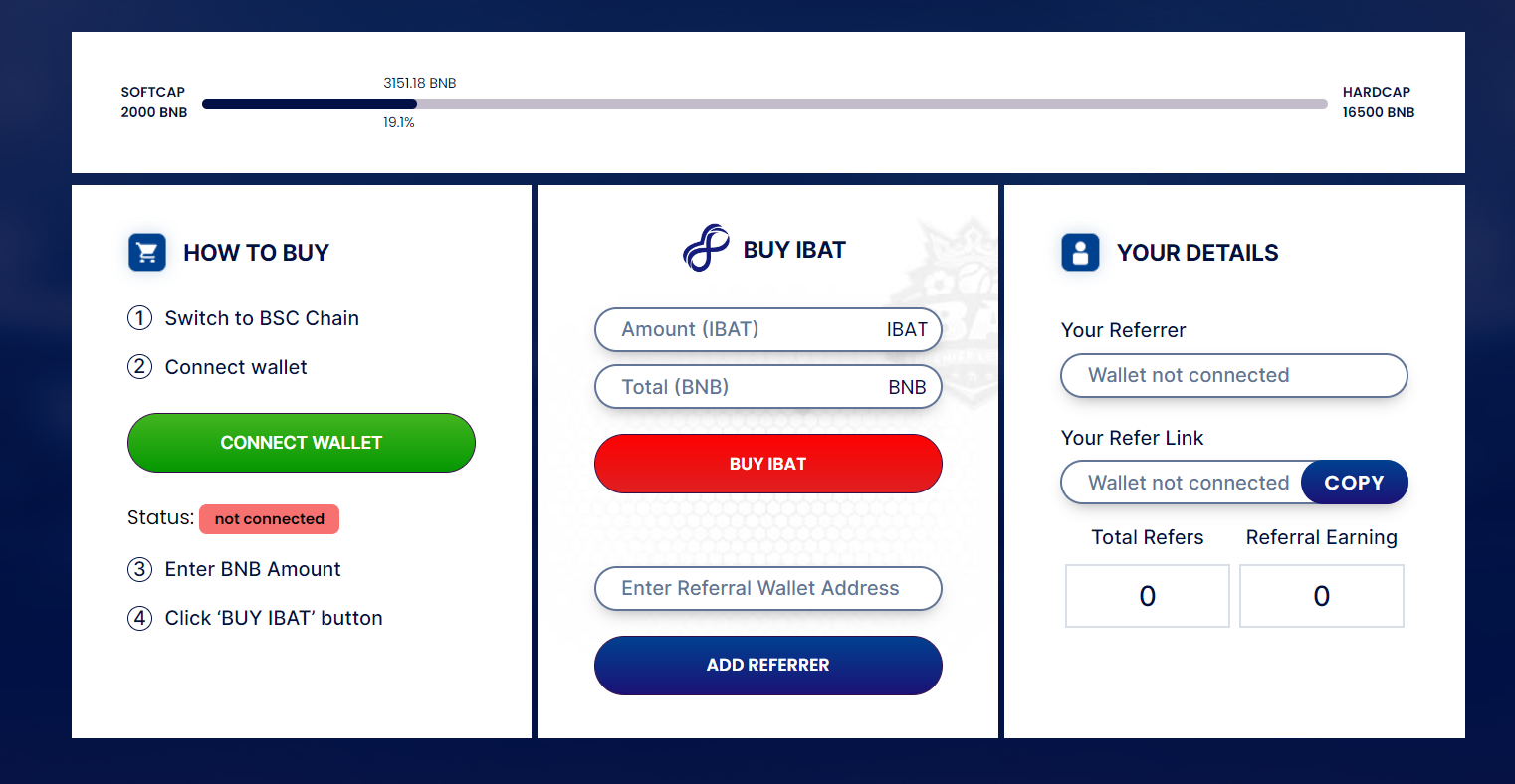Focus the Total (BNB) input field
The height and width of the screenshot is (784, 1515).
[768, 388]
